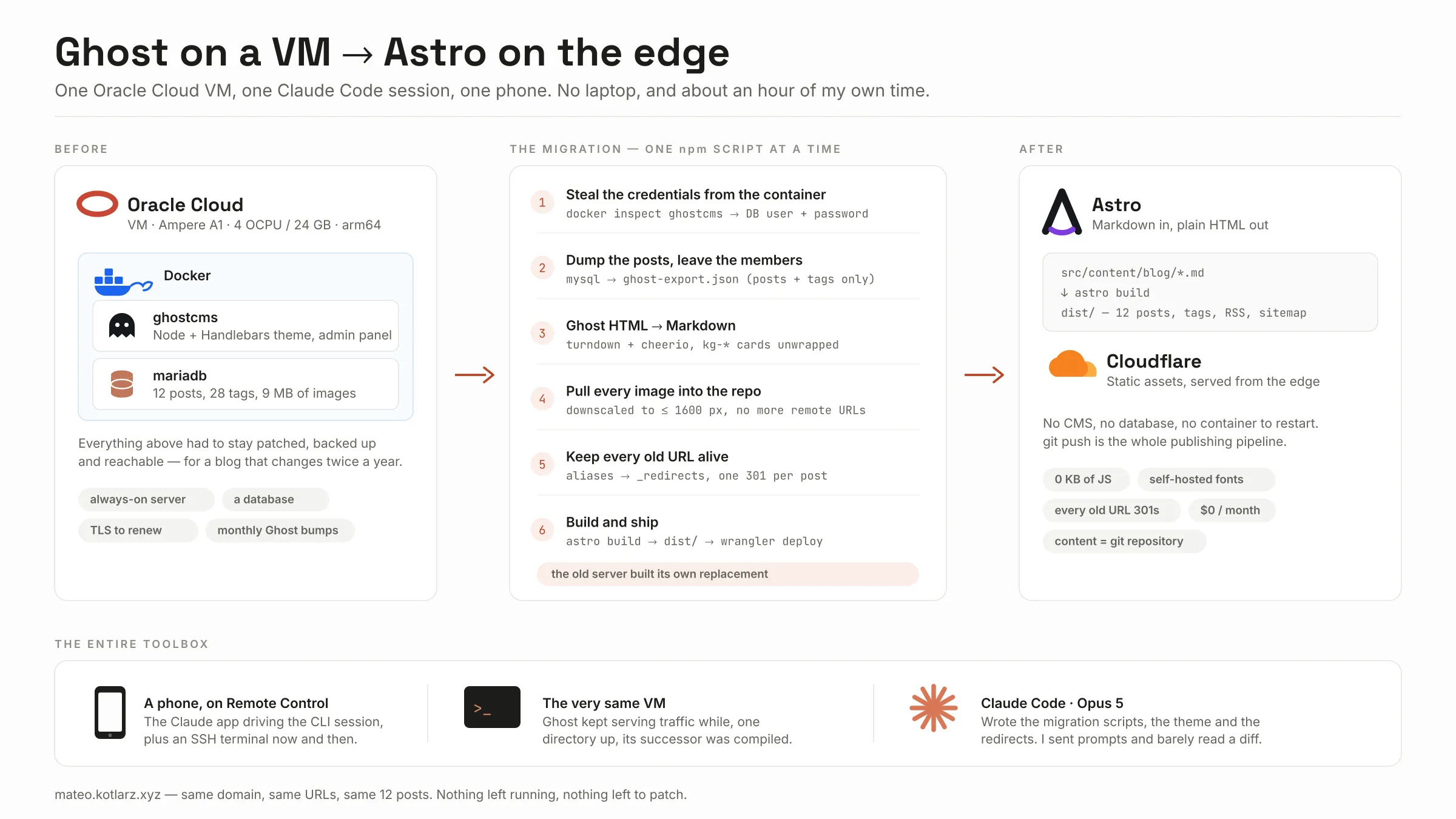This screenshot has width=1456, height=819.
Task: Click the red Oracle Cloud oval logo
Action: tap(97, 204)
